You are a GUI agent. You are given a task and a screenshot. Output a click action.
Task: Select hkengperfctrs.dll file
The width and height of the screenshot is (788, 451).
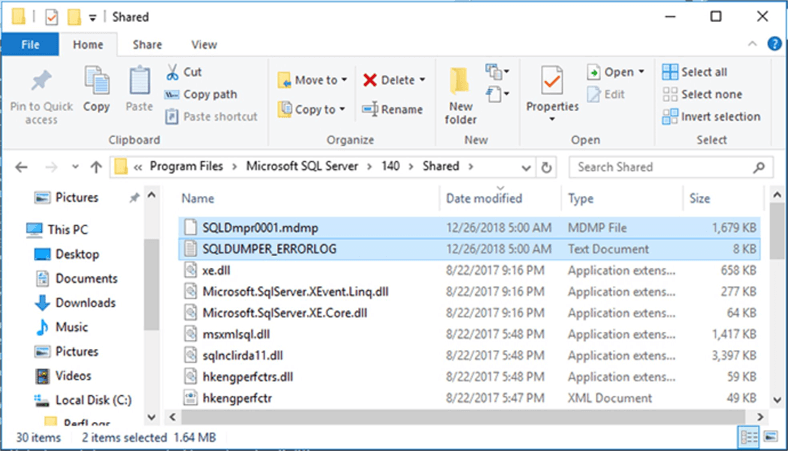click(469, 377)
